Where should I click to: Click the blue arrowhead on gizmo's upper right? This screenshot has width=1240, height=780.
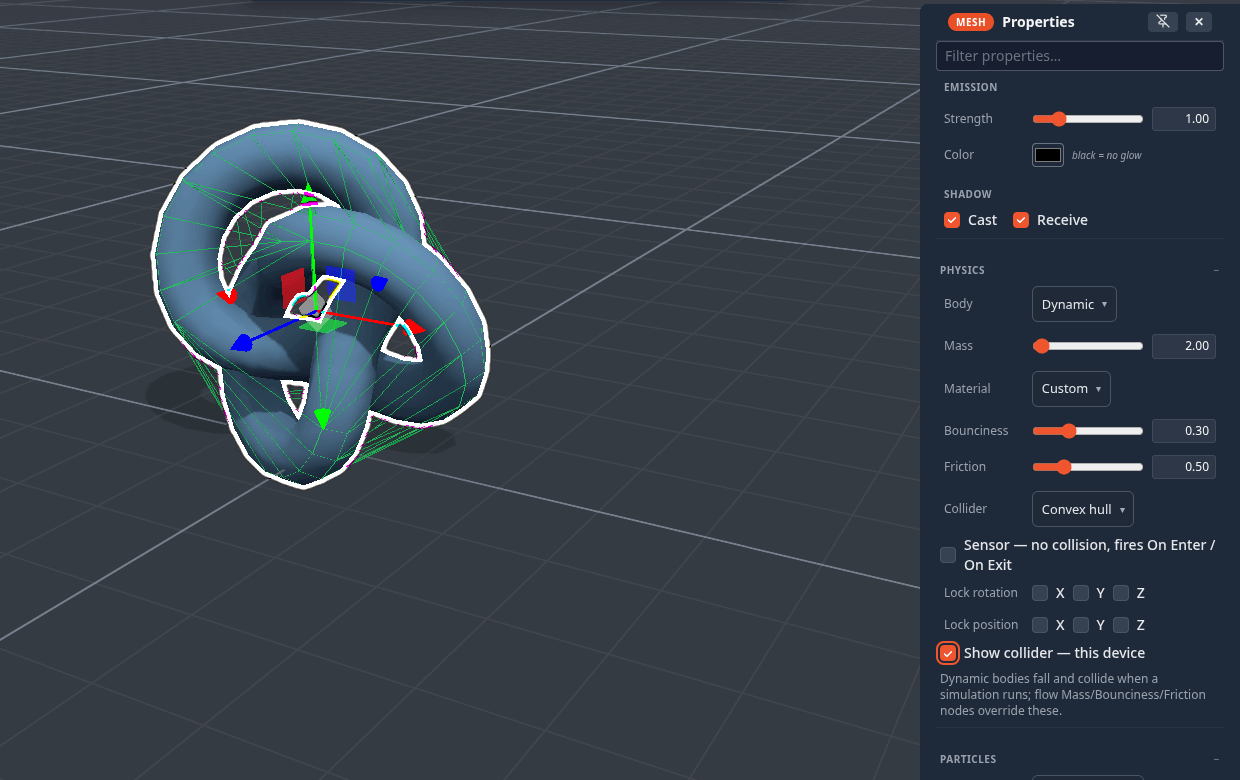[378, 284]
